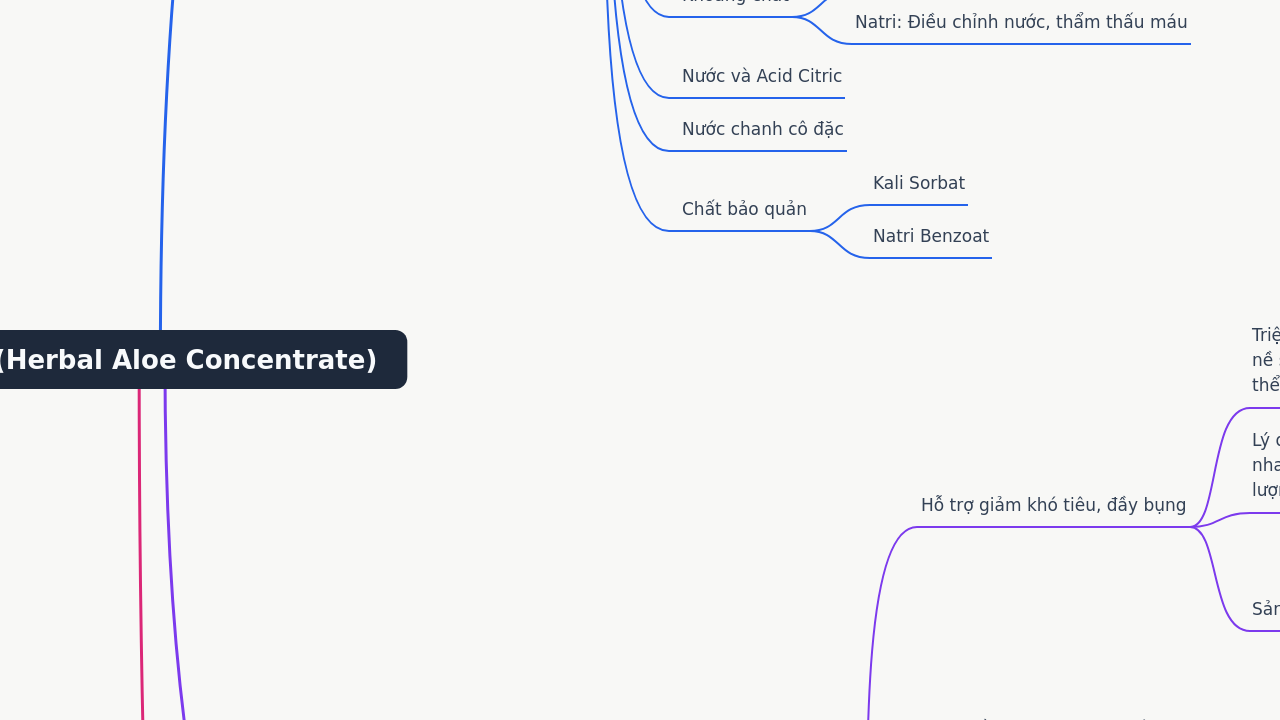
Task: Click the cut-off node starting with Triệ
Action: coord(1266,360)
